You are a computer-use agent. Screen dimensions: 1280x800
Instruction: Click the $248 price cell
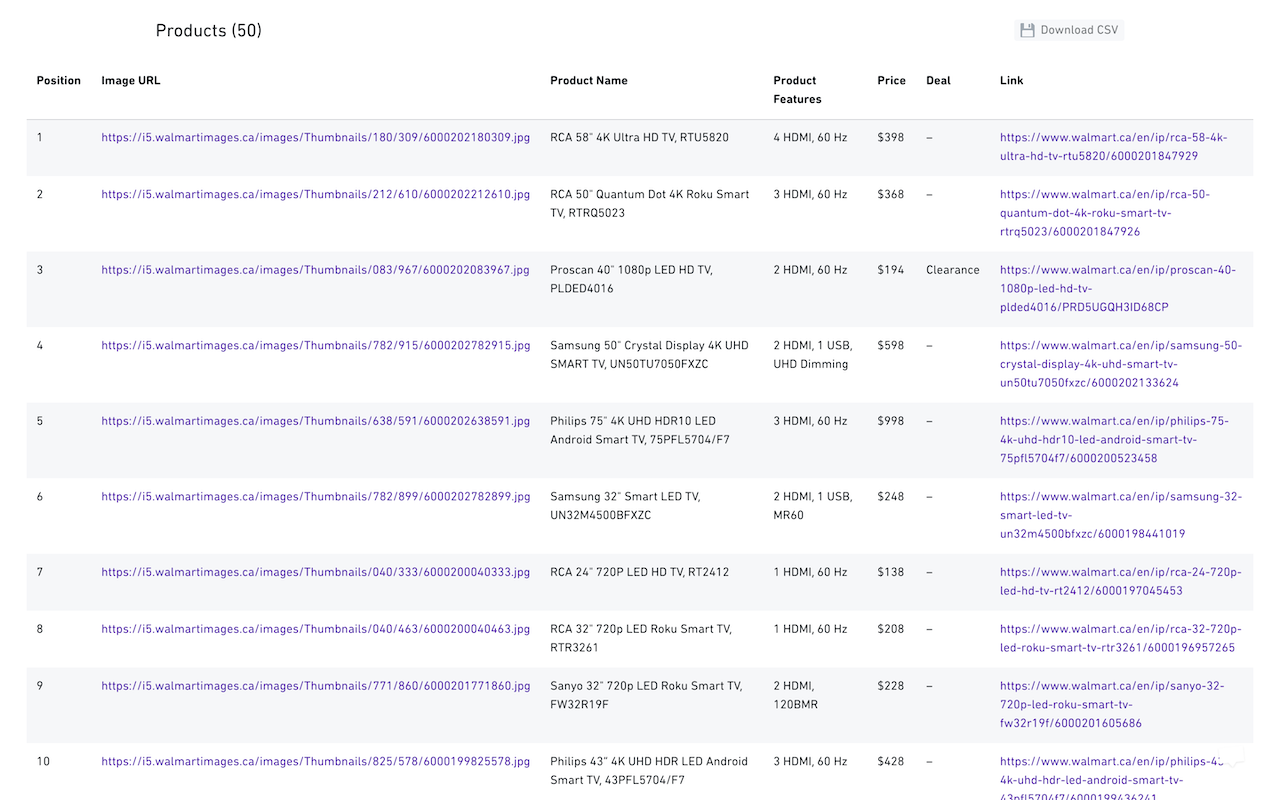890,496
